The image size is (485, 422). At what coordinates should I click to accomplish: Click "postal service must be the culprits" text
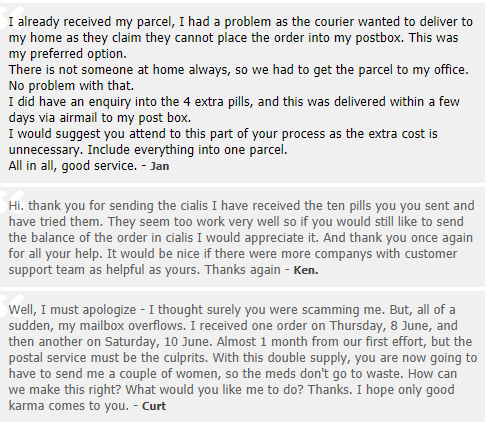[x=109, y=358]
